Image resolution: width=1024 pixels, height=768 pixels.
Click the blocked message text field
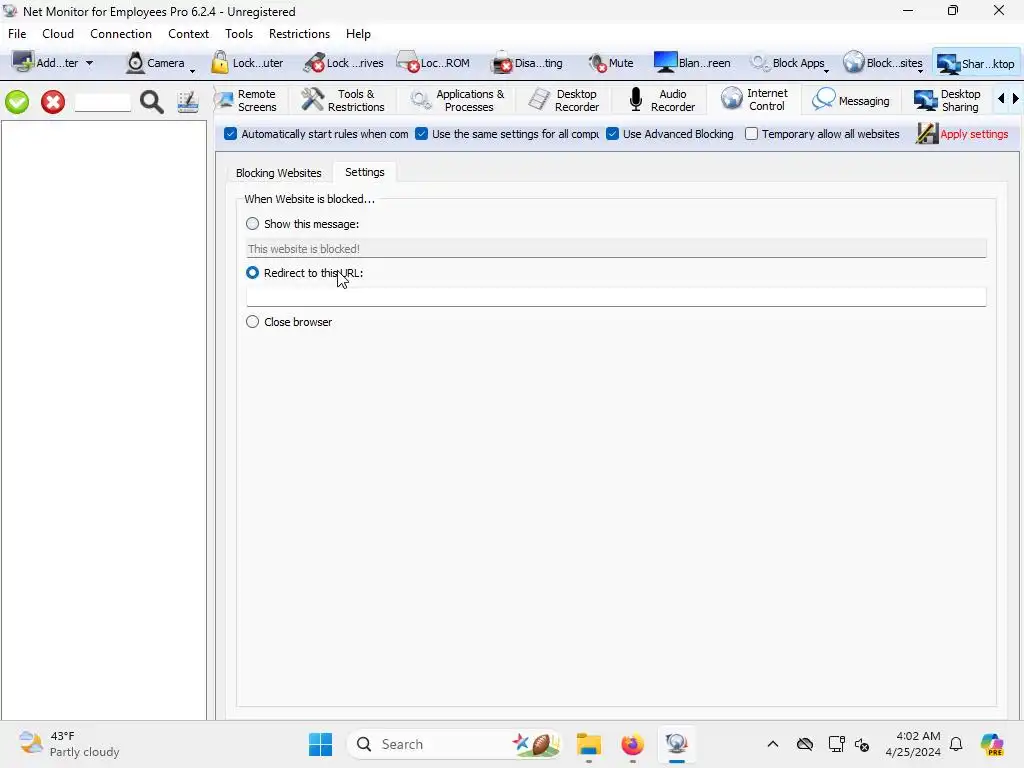click(616, 249)
